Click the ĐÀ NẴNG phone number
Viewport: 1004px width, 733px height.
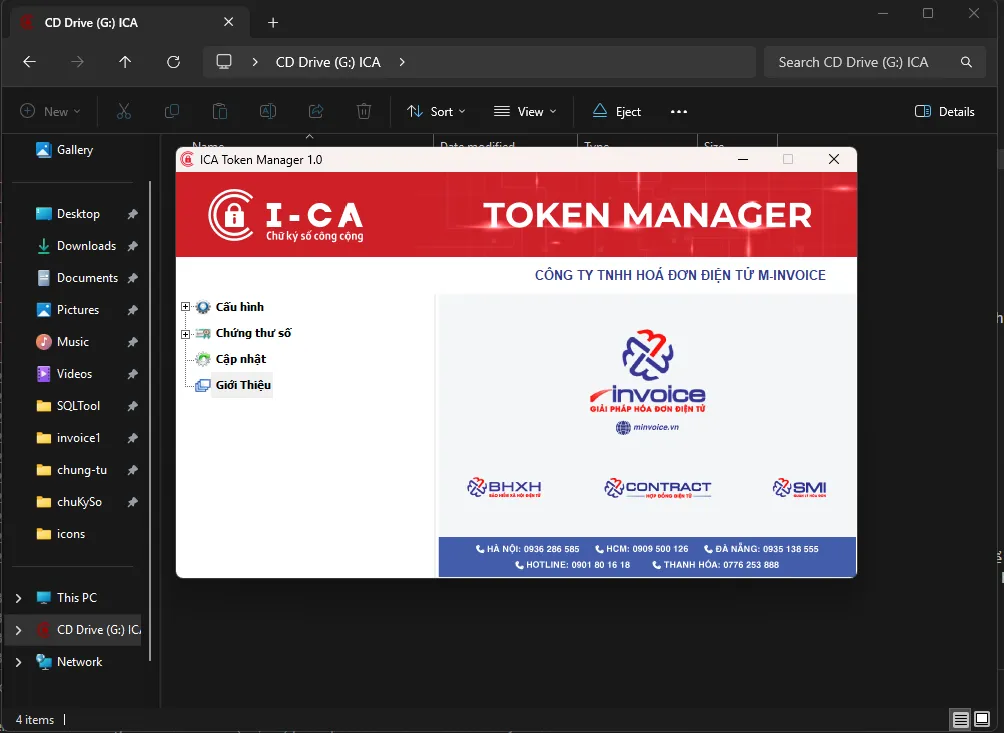pos(761,549)
